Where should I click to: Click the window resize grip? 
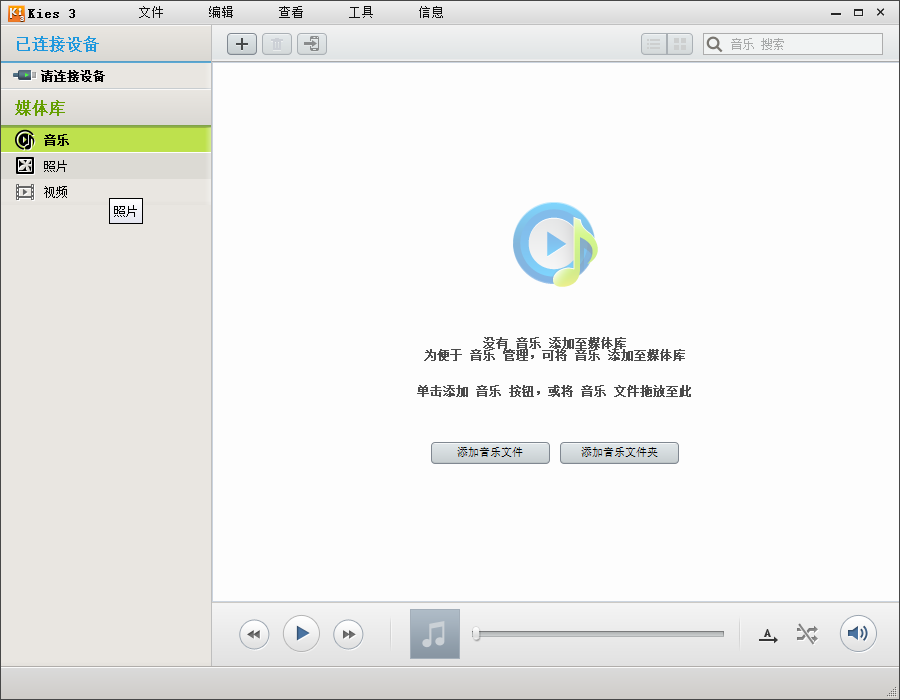click(891, 691)
